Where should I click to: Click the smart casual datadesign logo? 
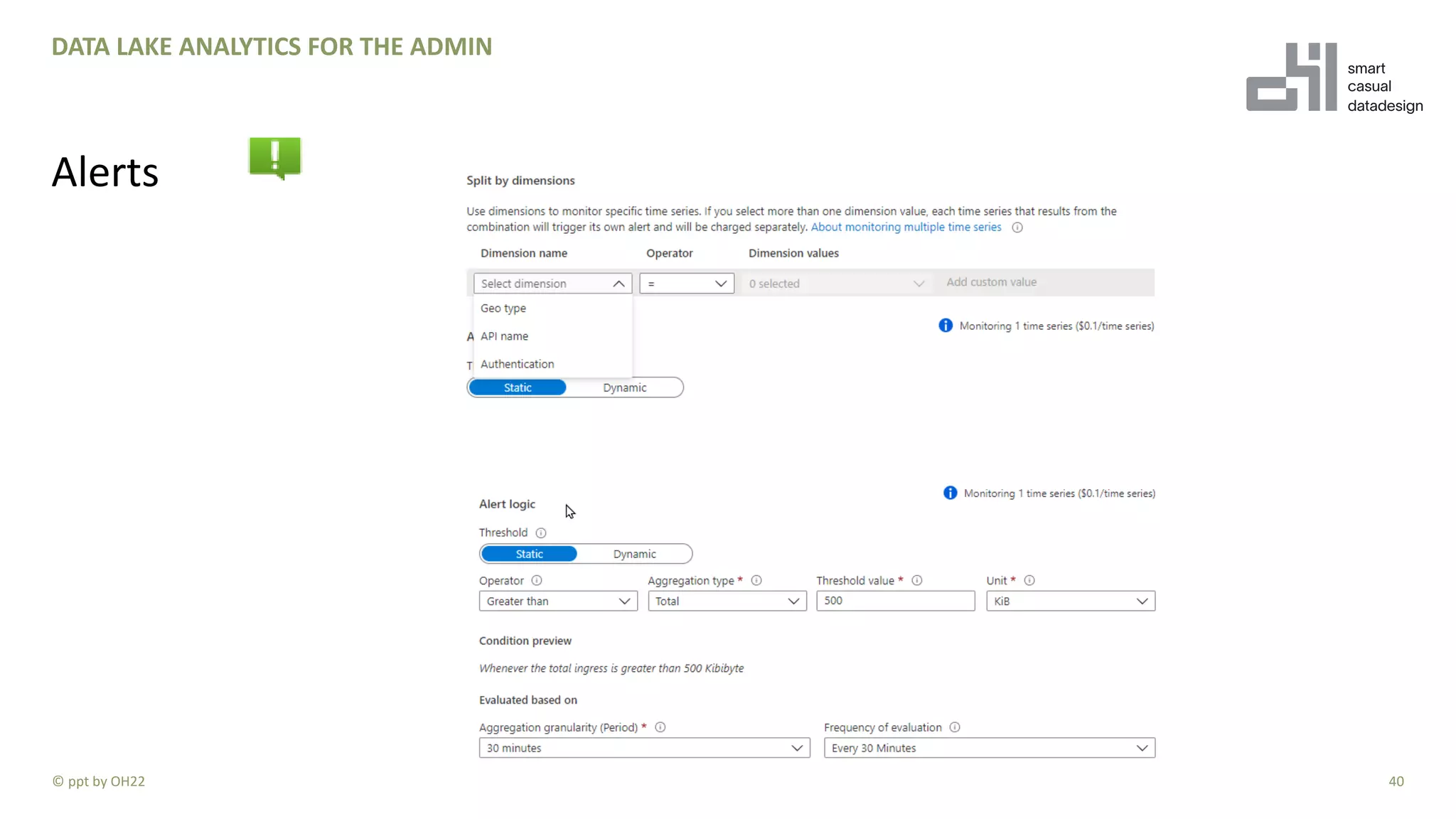coord(1334,77)
